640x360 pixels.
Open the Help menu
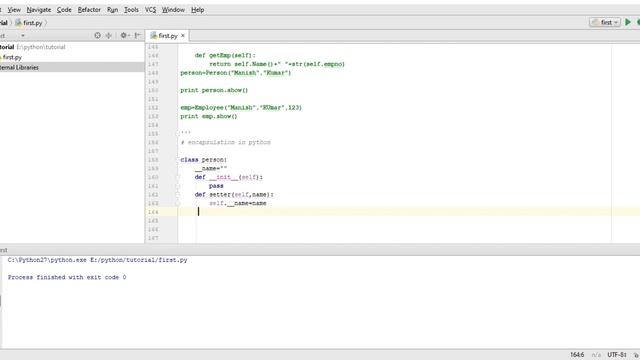[198, 9]
